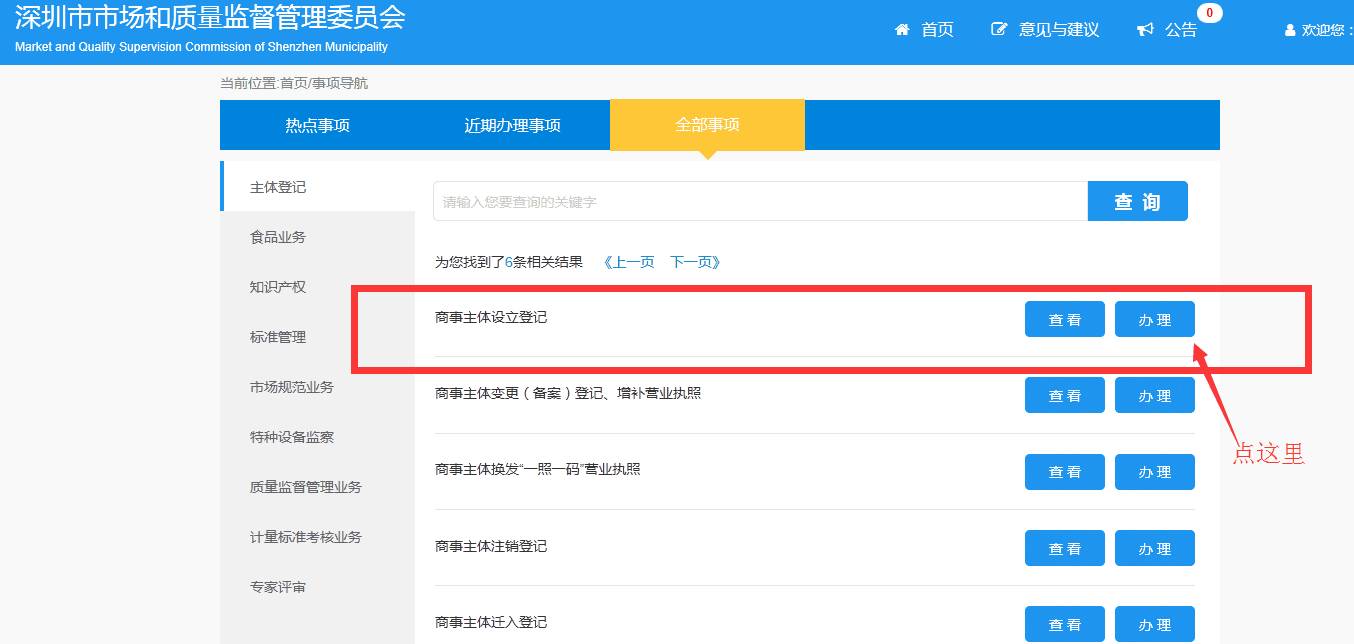Click 查看 for 商事主体迁入登记
Screen dimensions: 1354x644
tap(1064, 623)
